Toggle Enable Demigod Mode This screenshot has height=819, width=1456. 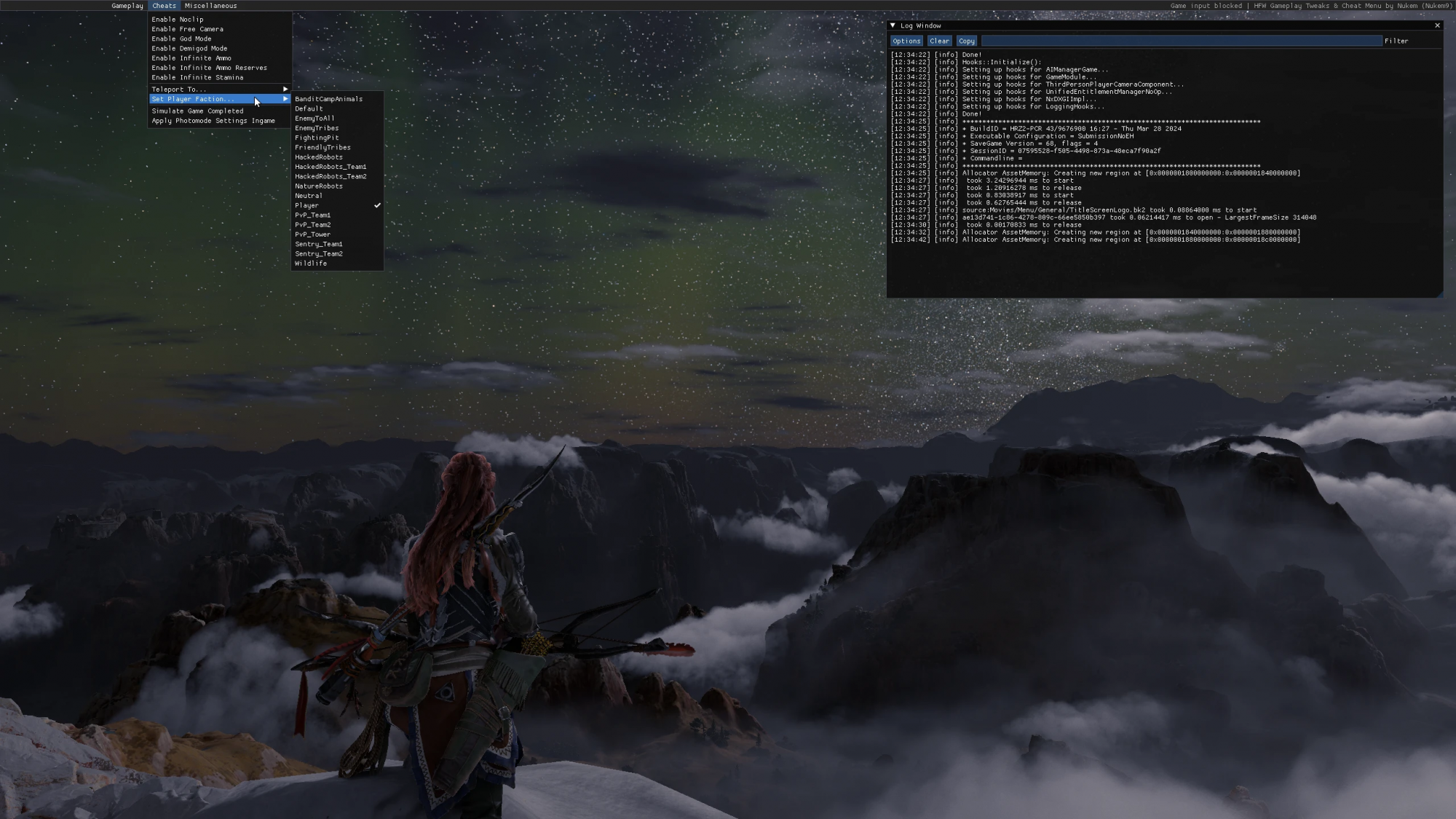coord(220,49)
